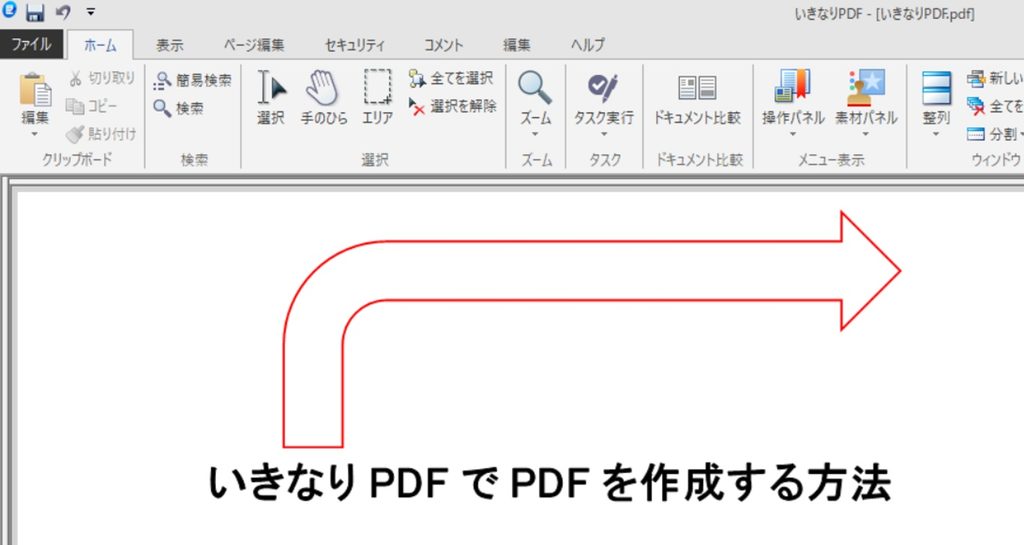Expand the タスク実行 dropdown arrow
Screen dimensions: 1024x545
(603, 134)
